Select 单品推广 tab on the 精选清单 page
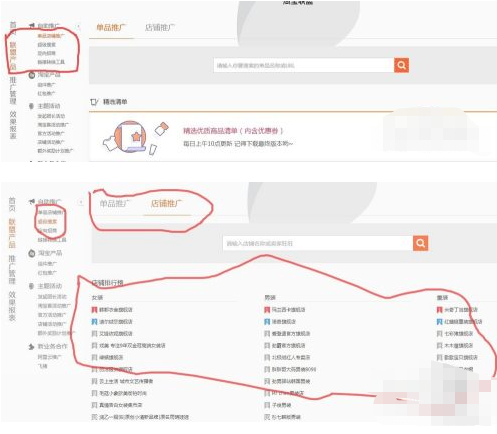Screen dimensions: 497x434 111,27
